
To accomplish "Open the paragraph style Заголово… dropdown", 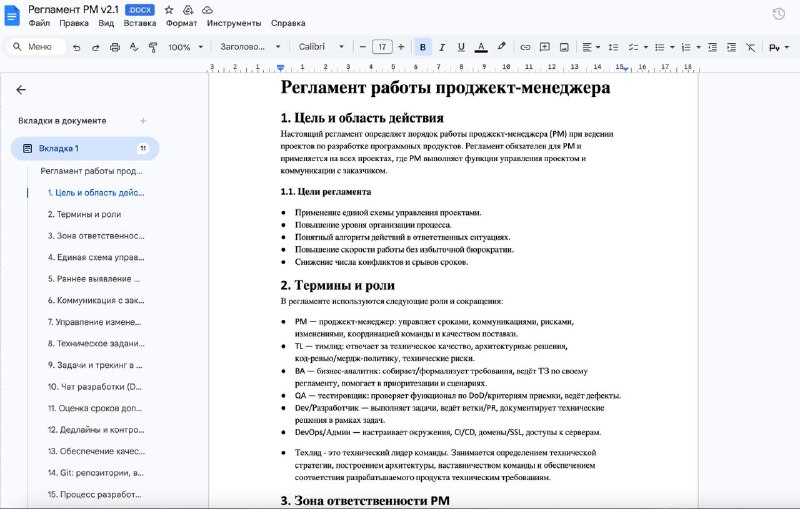I will click(x=249, y=47).
